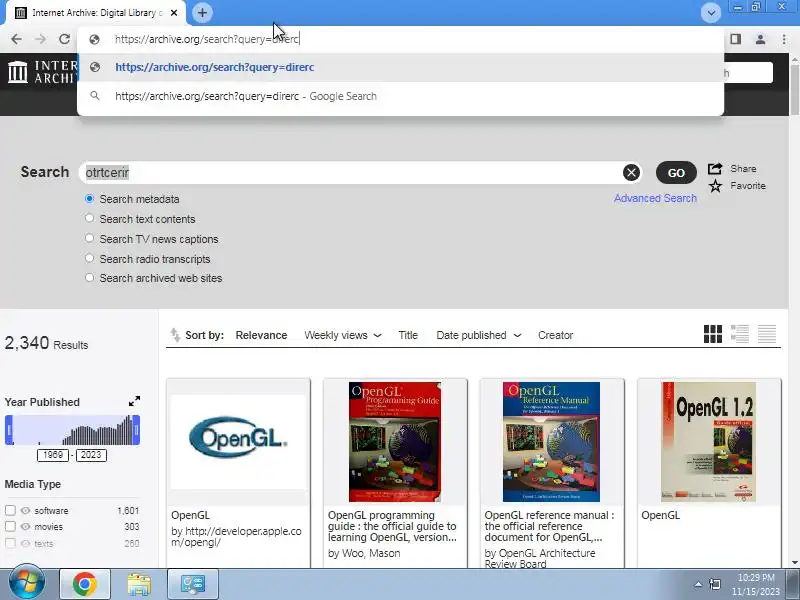Check the texts media type checkbox
800x600 pixels.
click(x=10, y=543)
